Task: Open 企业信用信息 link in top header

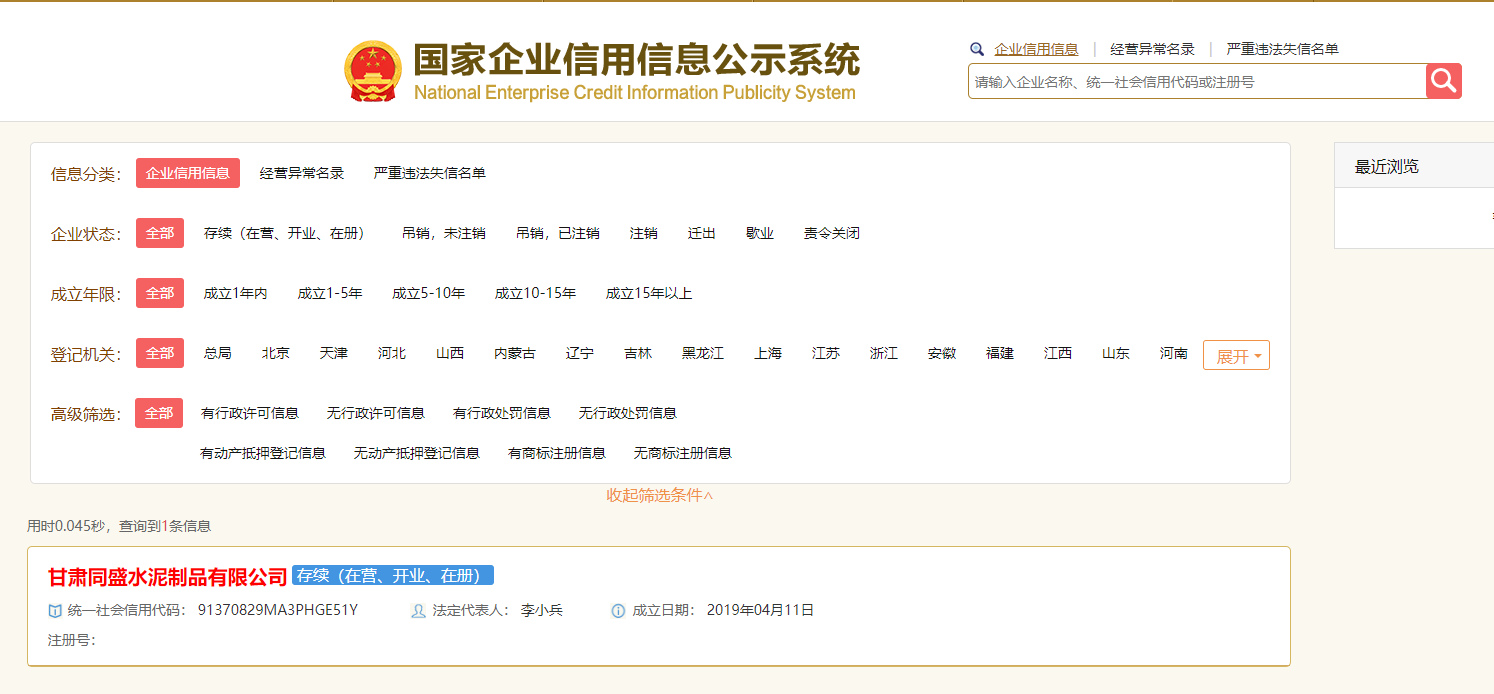Action: [1036, 49]
